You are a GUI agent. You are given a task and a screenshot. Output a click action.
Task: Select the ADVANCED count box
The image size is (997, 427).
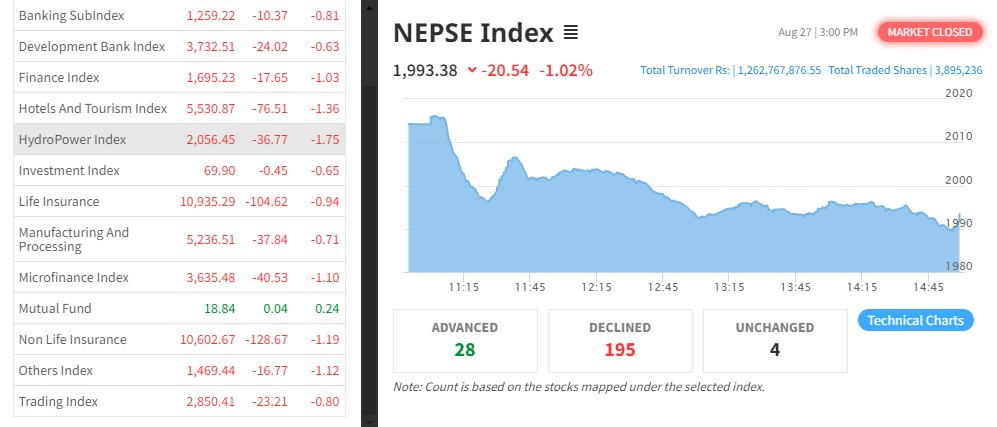(465, 340)
